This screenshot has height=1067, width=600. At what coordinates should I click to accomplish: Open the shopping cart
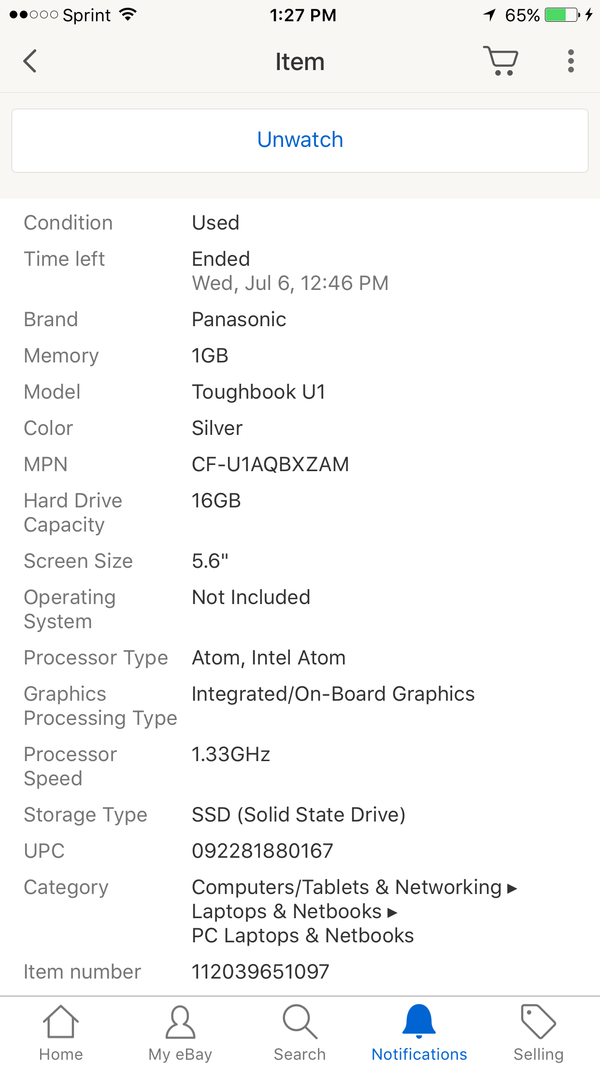pyautogui.click(x=501, y=61)
